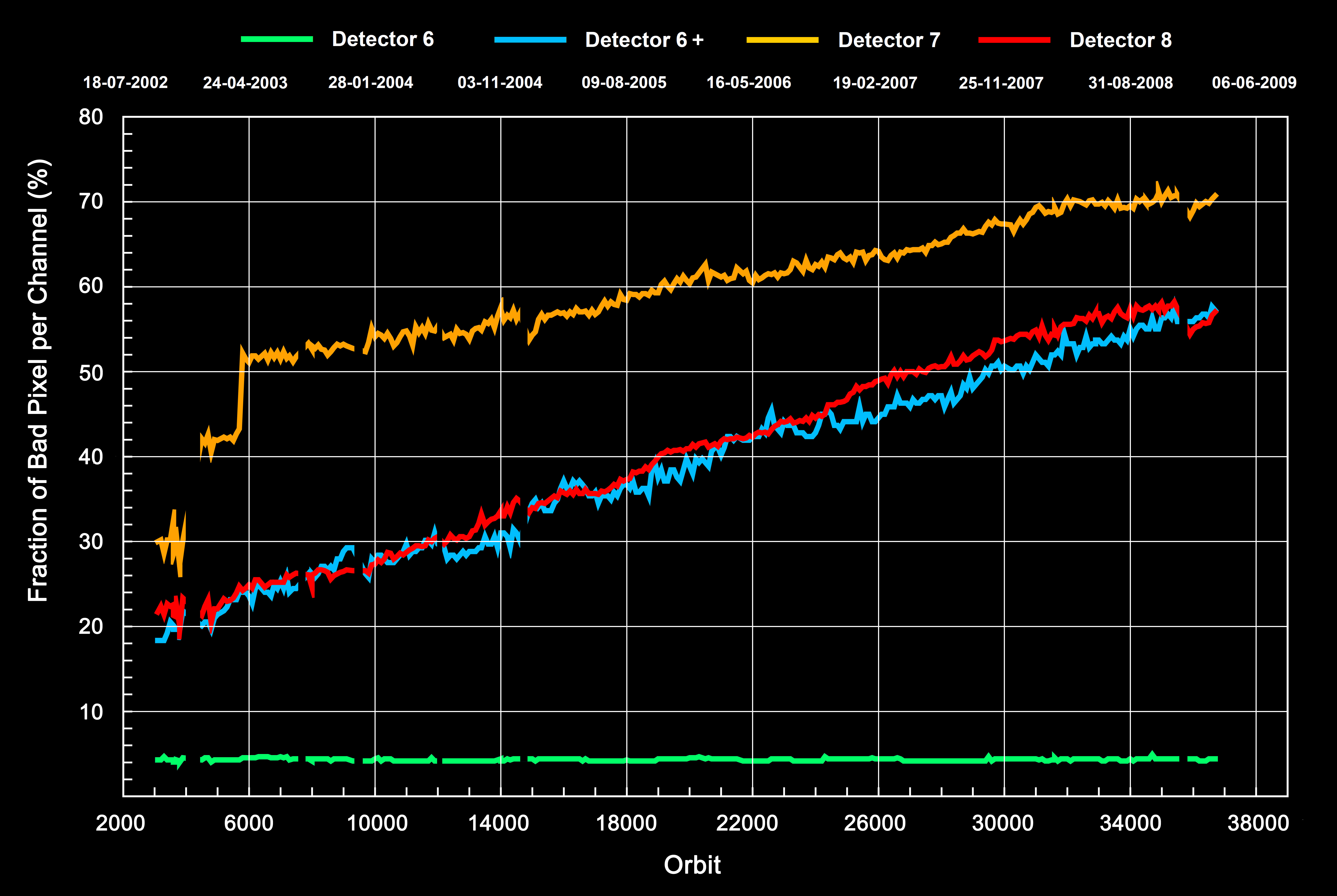The height and width of the screenshot is (896, 1337).
Task: Click the 80 y-axis tick label
Action: [x=91, y=116]
